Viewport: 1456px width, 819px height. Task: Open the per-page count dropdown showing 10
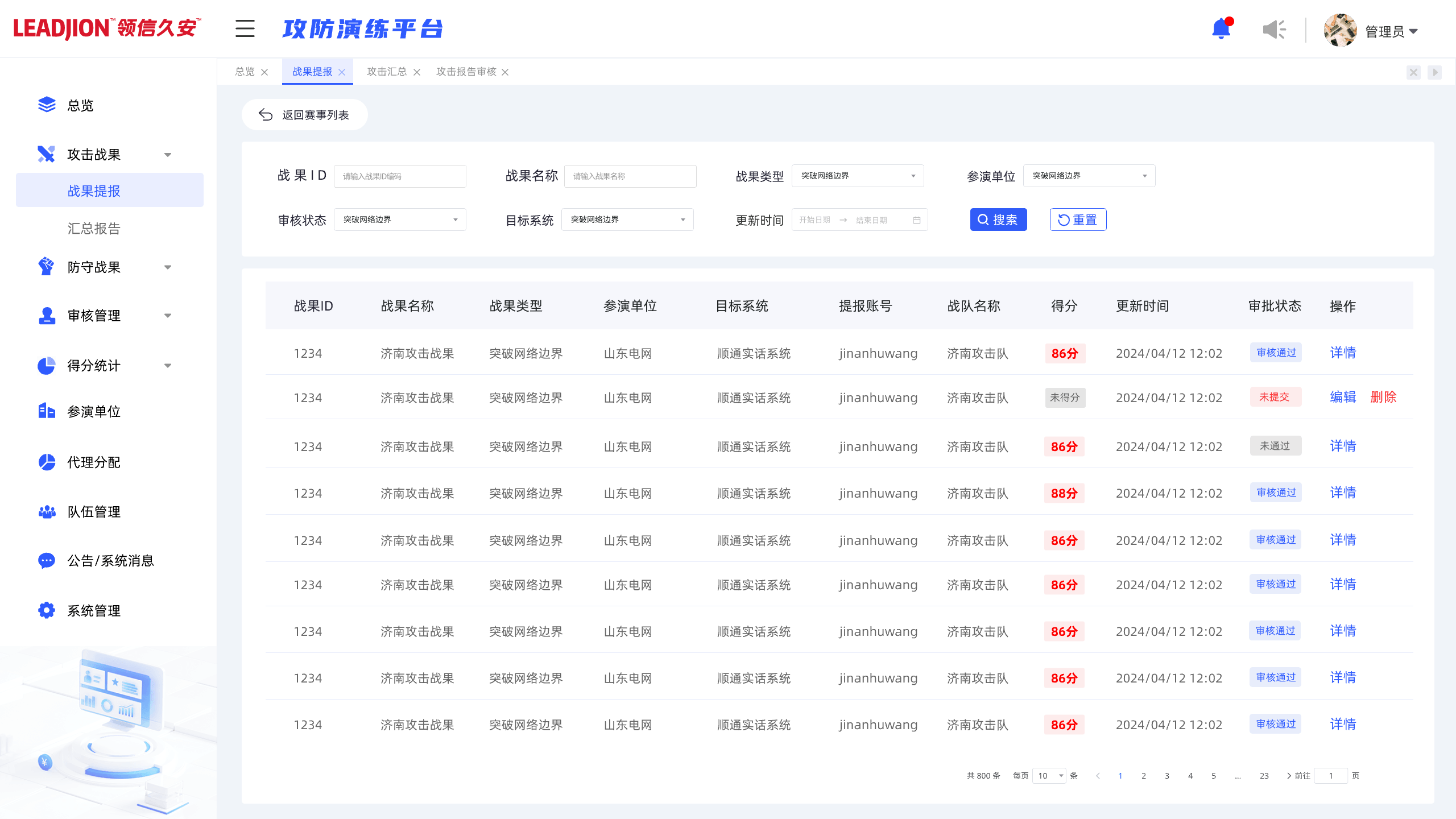tap(1049, 776)
